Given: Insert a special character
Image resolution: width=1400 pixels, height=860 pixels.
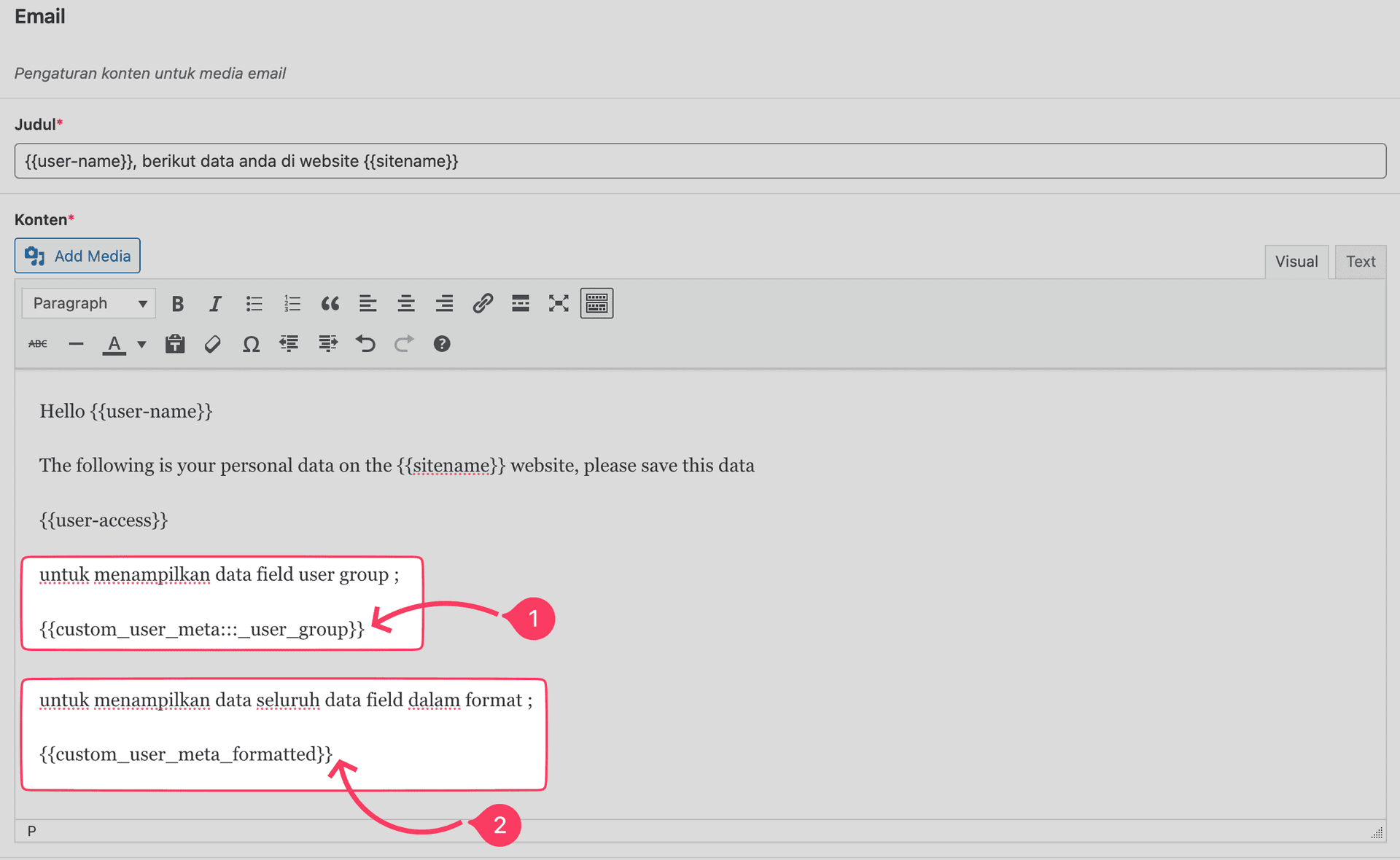Looking at the screenshot, I should click(x=251, y=343).
